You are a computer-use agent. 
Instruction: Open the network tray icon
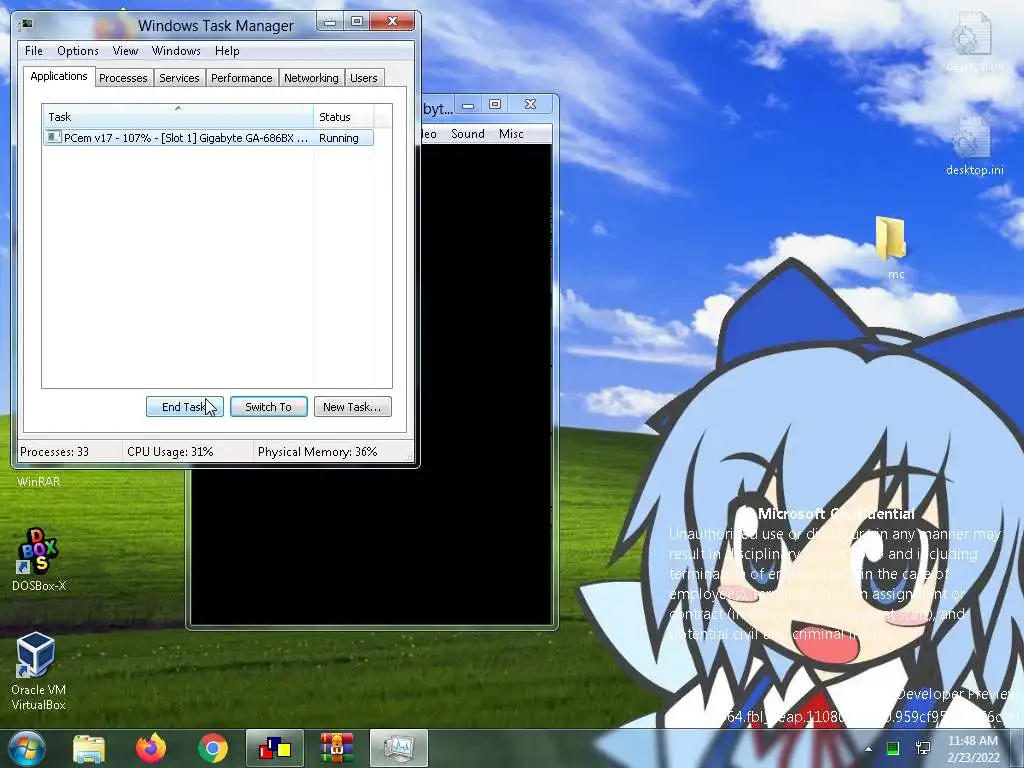tap(923, 748)
